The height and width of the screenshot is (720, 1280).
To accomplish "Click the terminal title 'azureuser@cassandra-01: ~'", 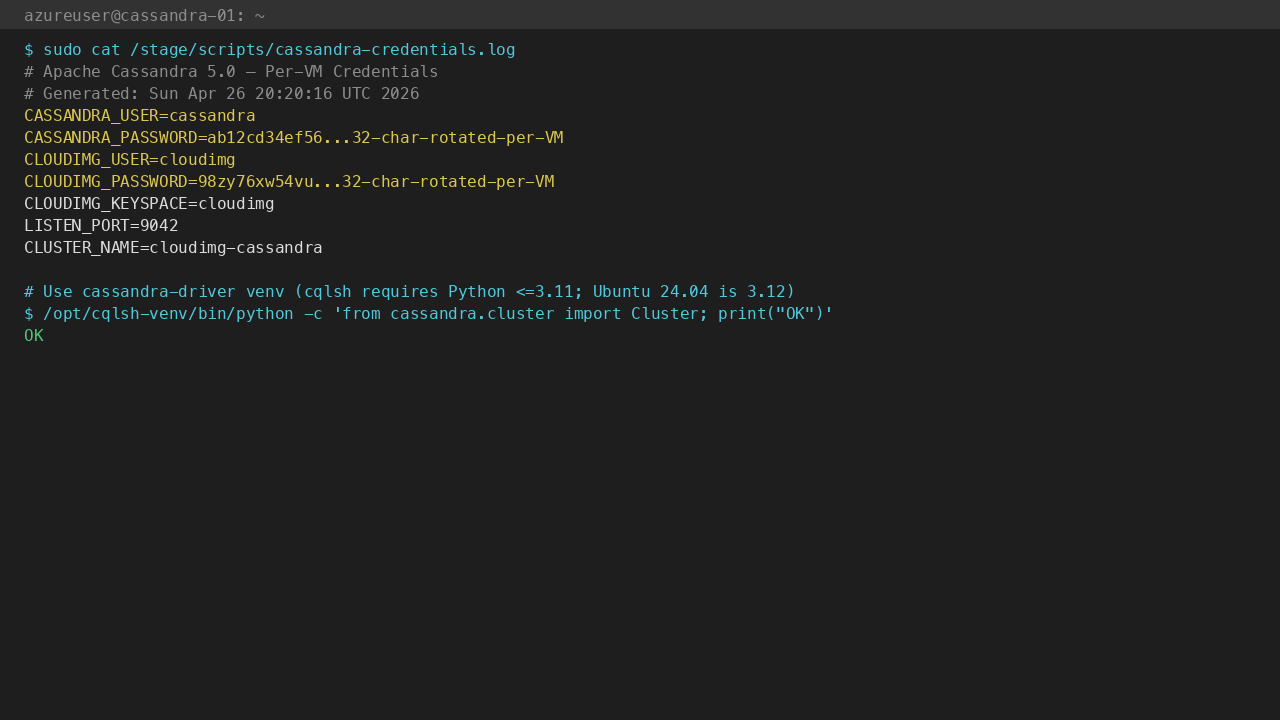I will [144, 16].
